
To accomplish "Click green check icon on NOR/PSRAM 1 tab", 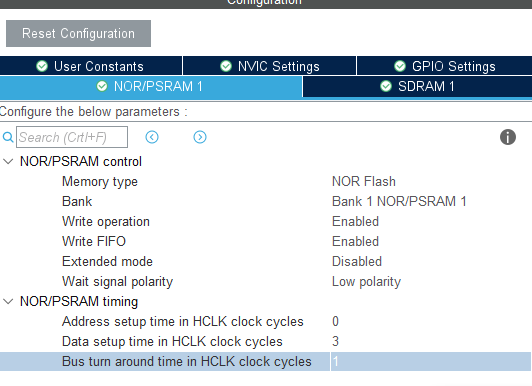I will click(102, 86).
